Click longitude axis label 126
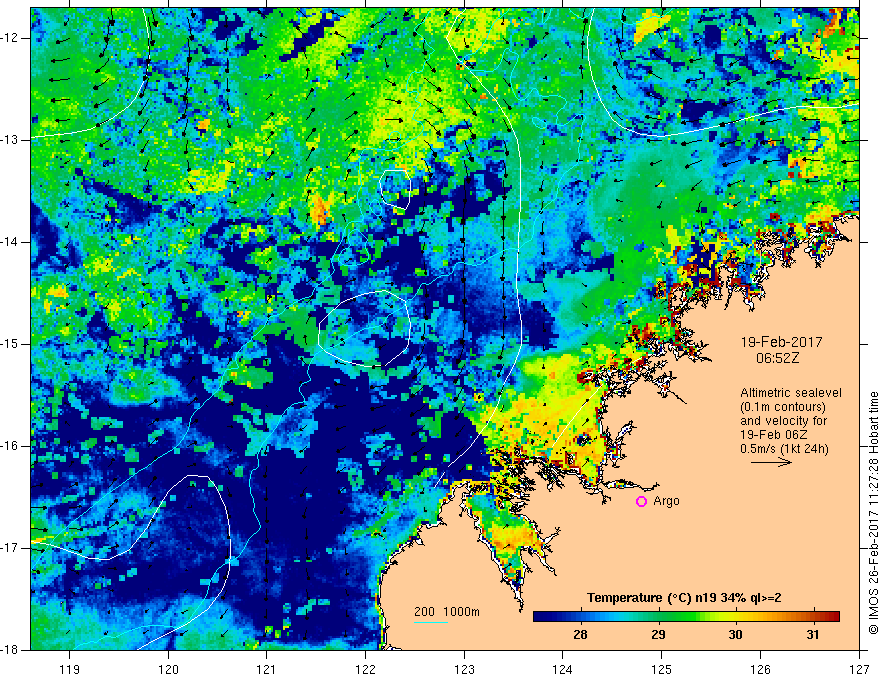This screenshot has height=680, width=880. click(760, 669)
